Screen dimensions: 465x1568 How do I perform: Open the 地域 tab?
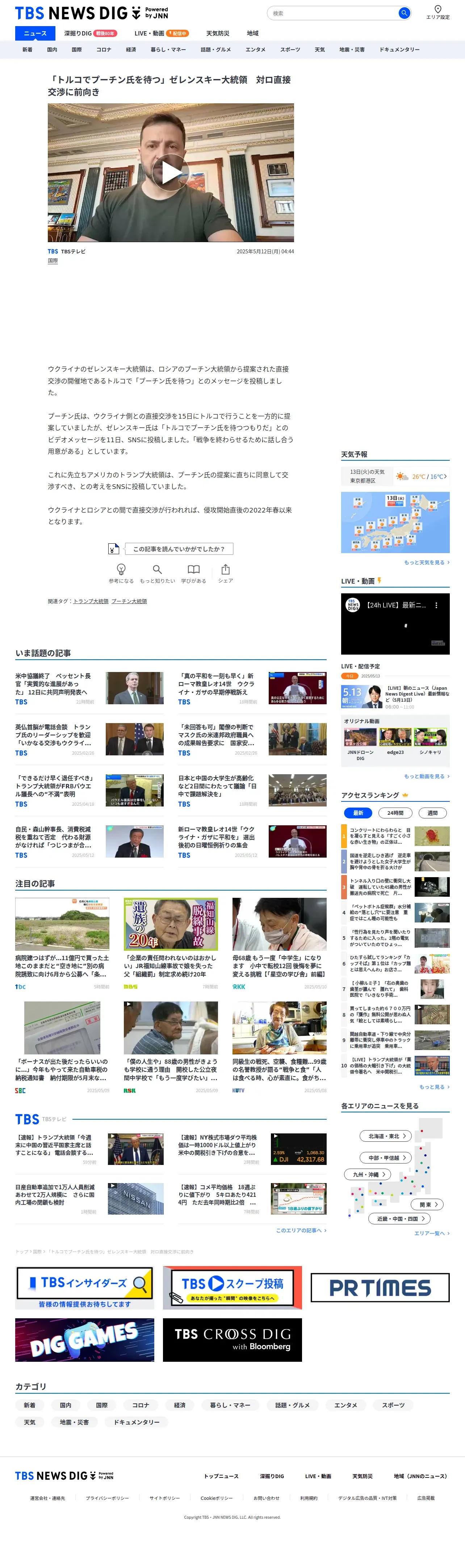pyautogui.click(x=253, y=33)
